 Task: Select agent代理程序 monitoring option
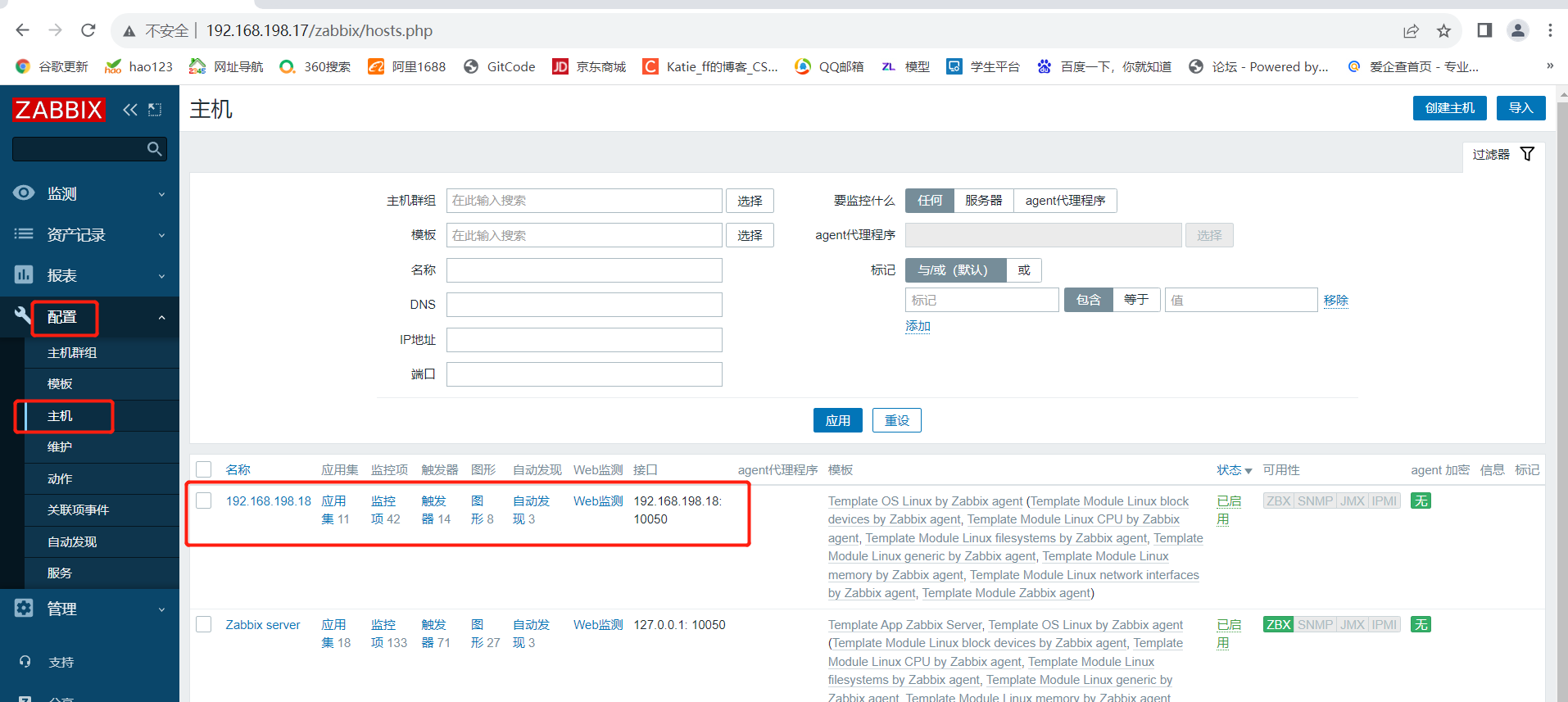click(1065, 201)
